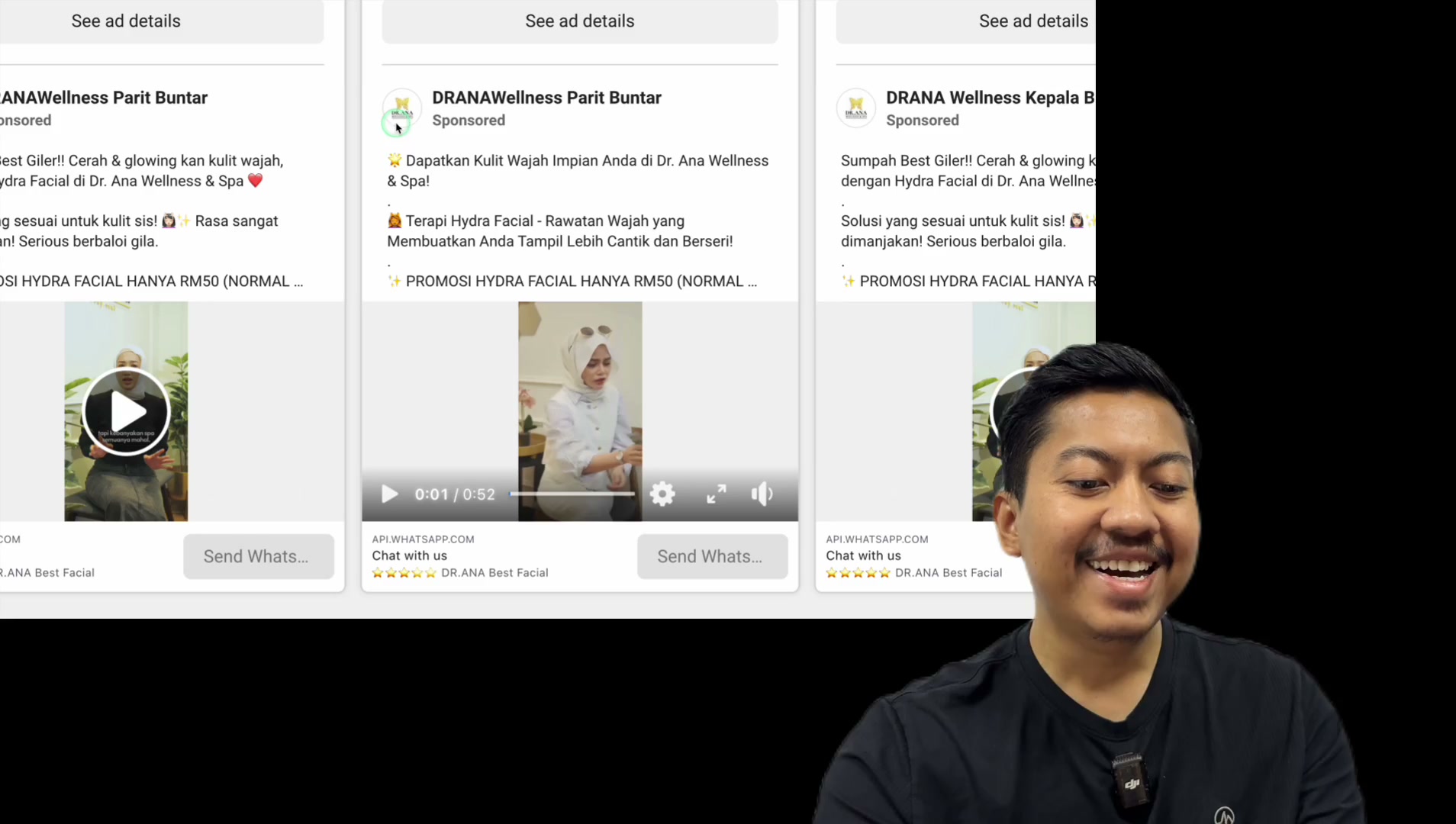
Task: Click 'Dapatkan Kulit Wajah Impian' ad text
Action: (x=578, y=171)
